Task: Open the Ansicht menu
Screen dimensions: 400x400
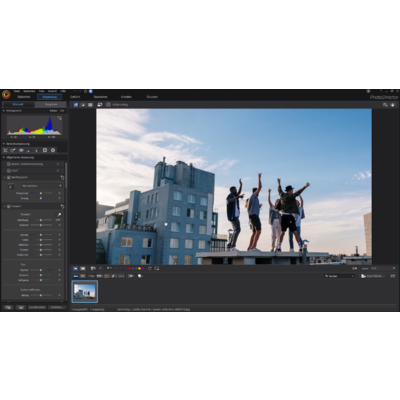Action: point(52,91)
